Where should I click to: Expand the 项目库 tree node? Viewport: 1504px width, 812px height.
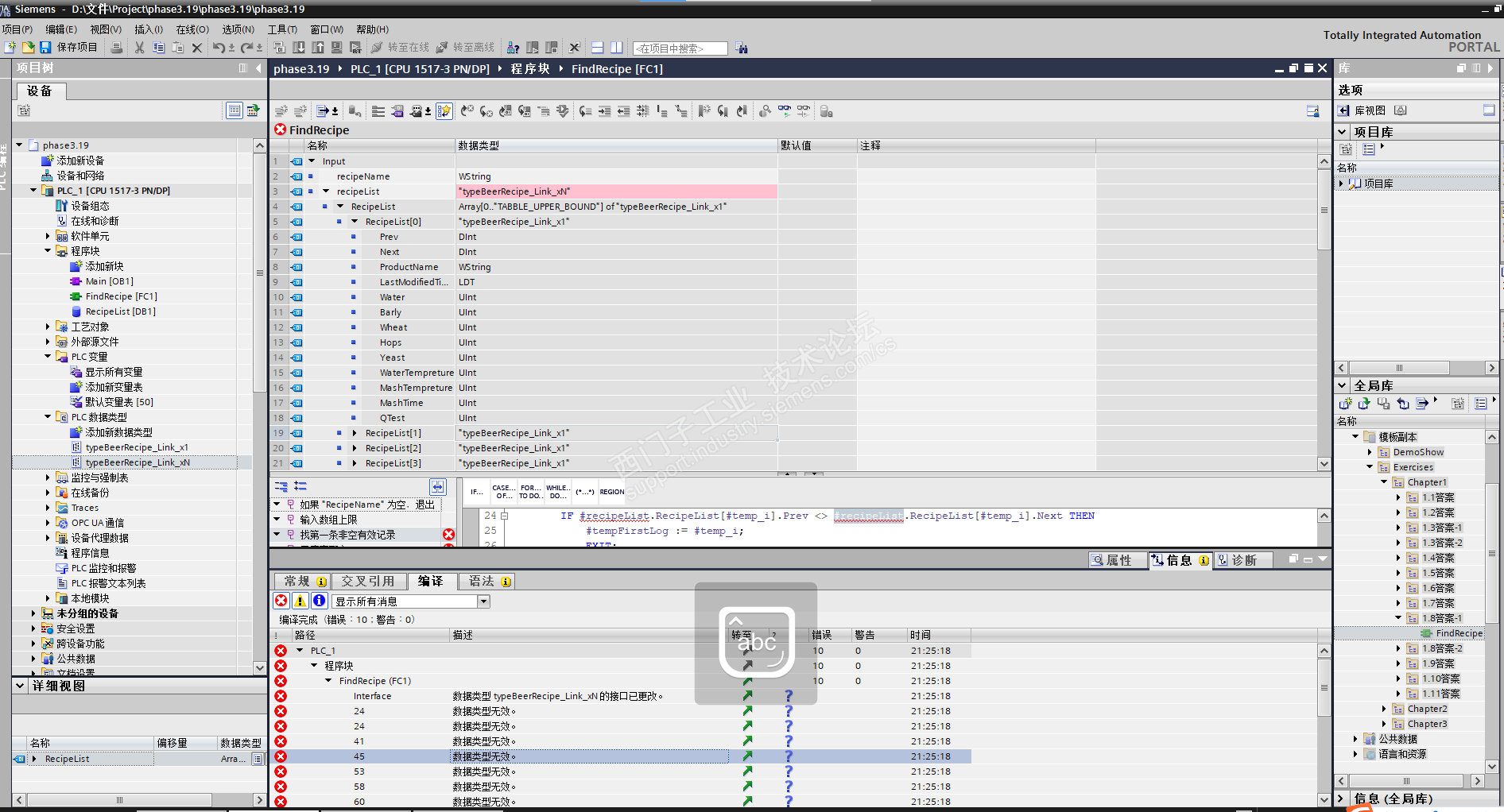pos(1342,184)
